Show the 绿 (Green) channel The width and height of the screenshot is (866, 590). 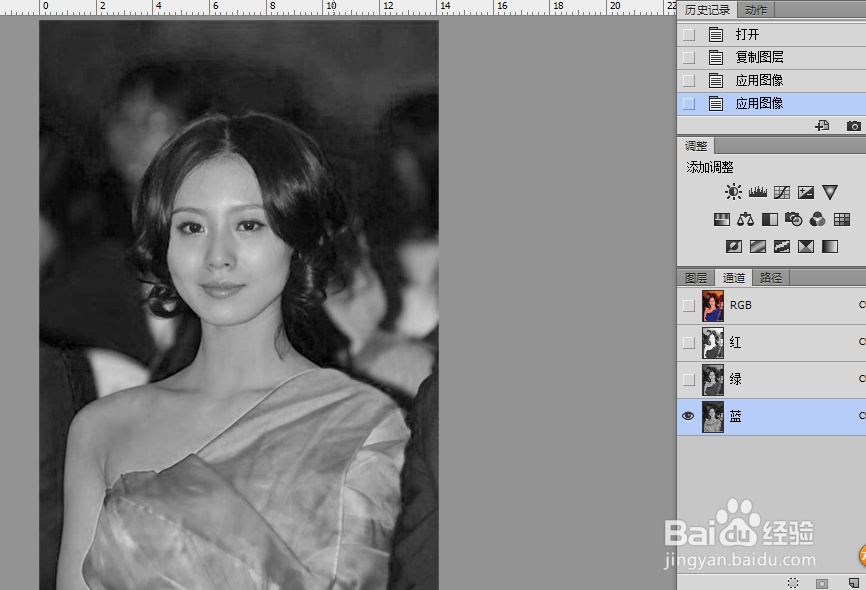(689, 380)
